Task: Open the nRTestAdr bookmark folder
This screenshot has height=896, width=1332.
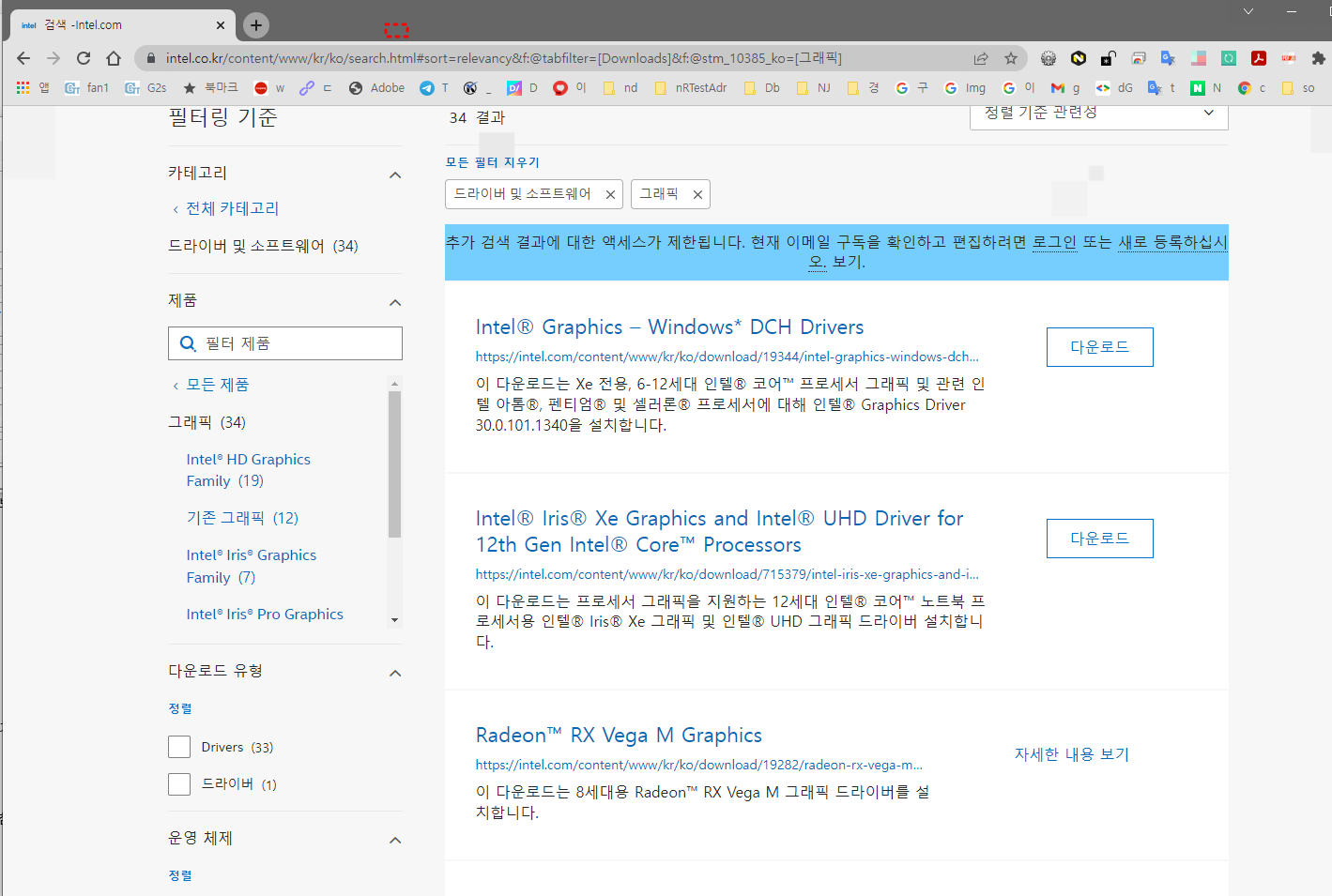Action: (691, 87)
